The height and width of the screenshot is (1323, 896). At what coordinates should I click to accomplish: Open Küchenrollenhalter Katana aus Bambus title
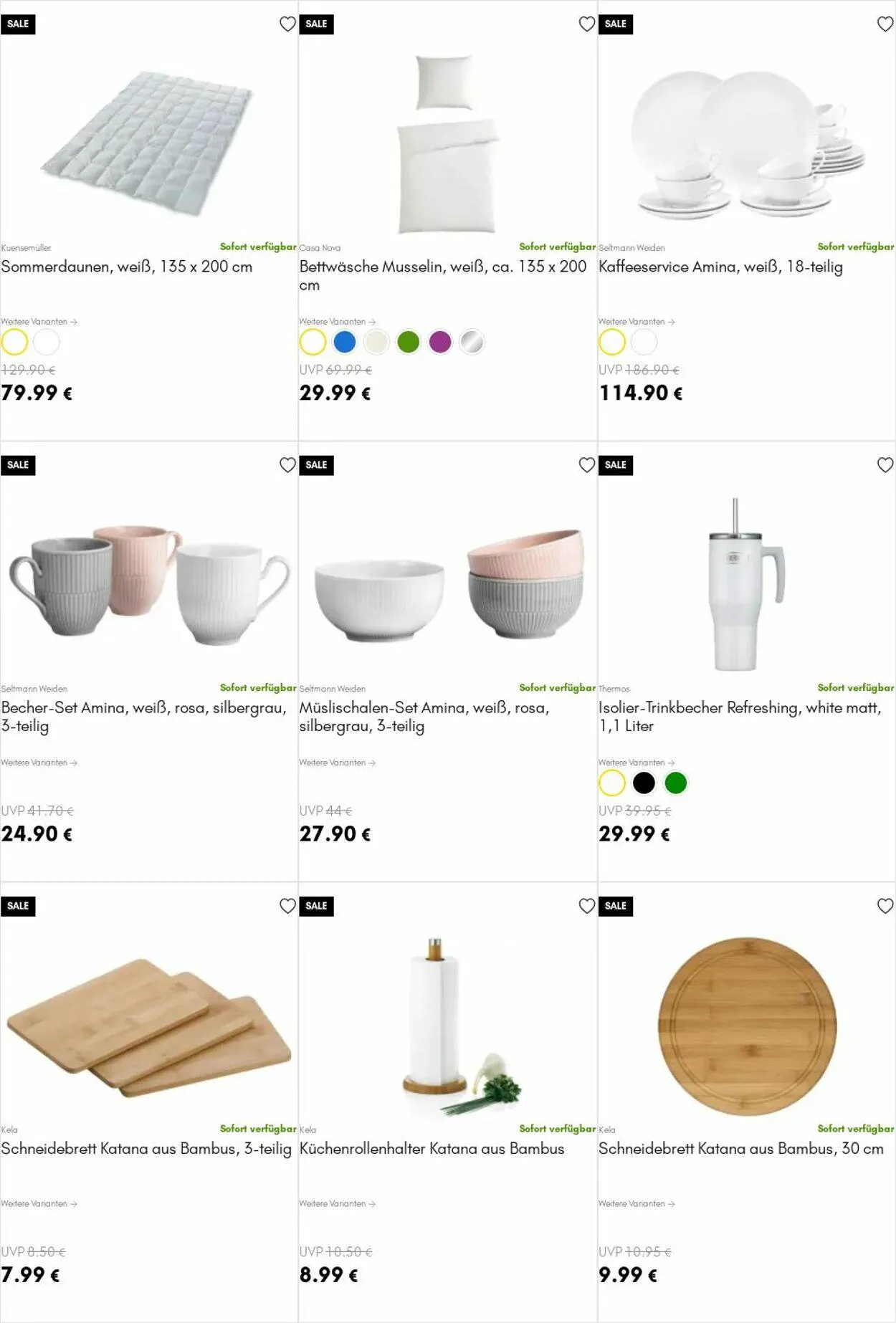pyautogui.click(x=432, y=1149)
